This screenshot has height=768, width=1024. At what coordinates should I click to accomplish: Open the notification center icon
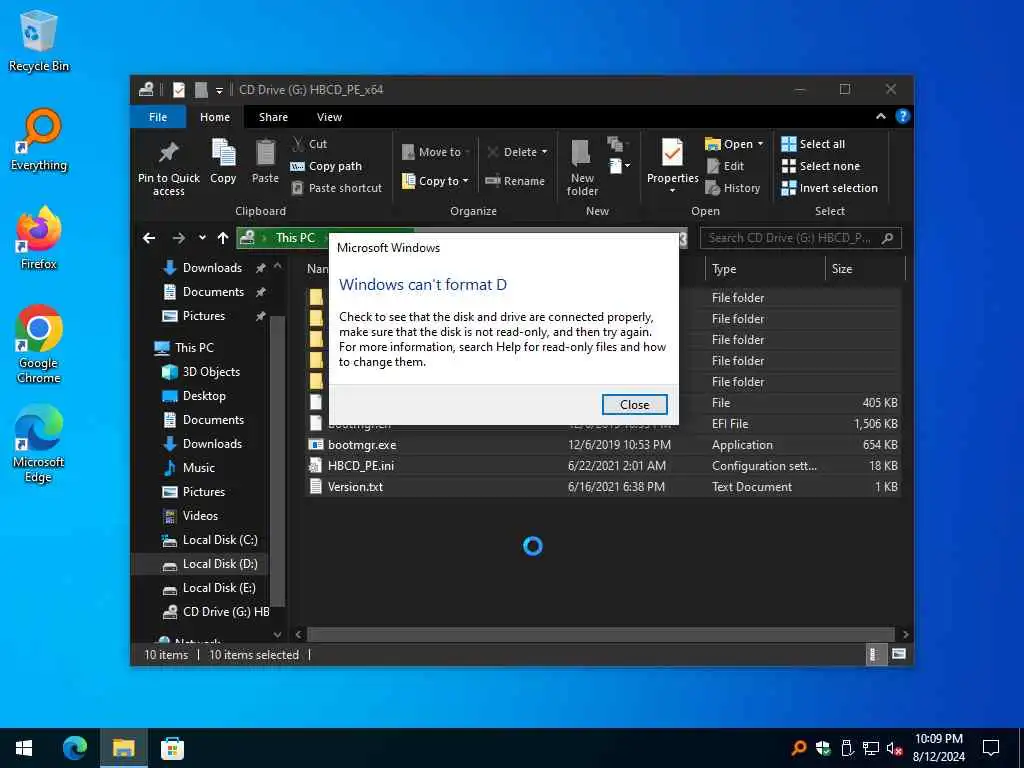pos(991,748)
